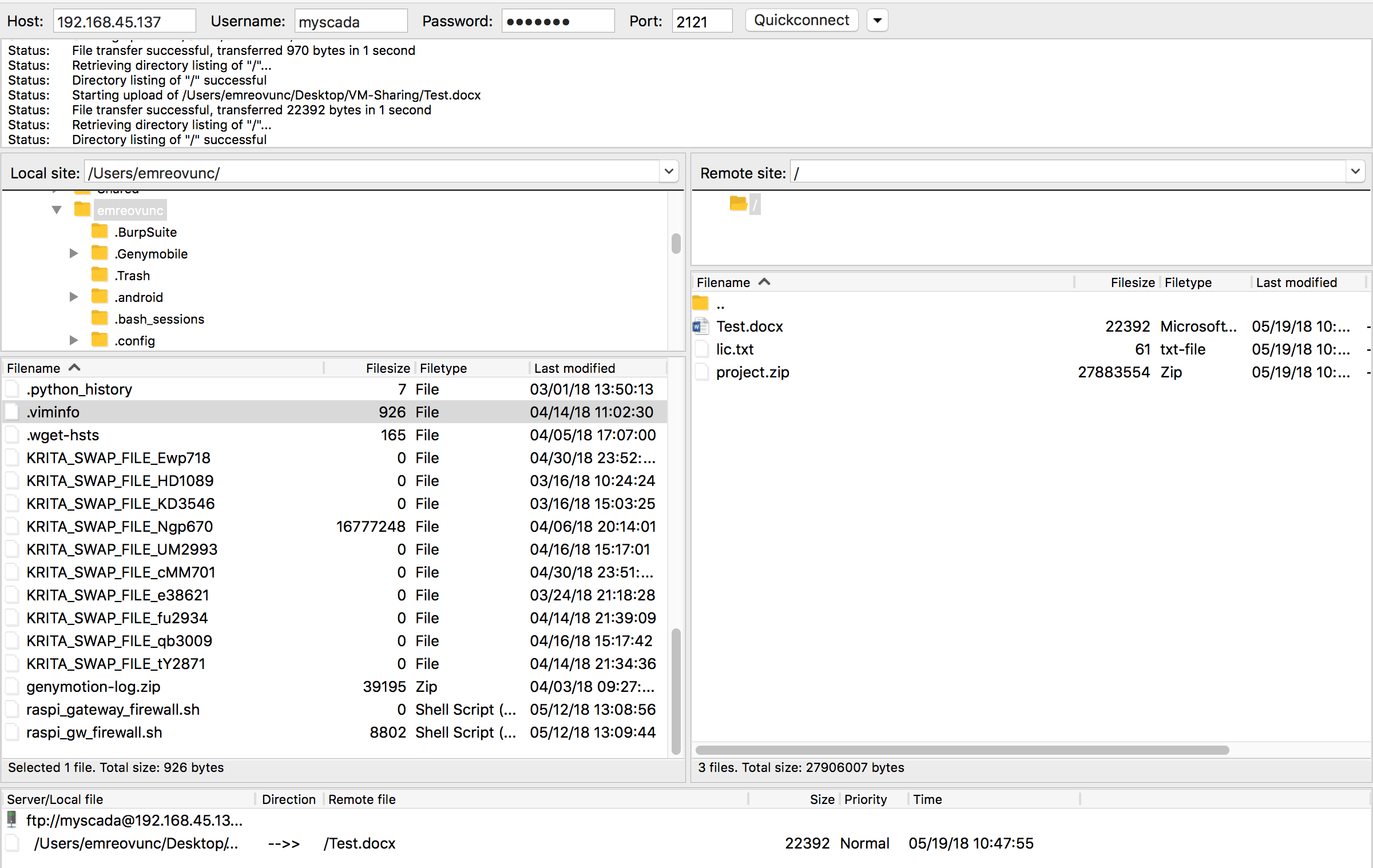The image size is (1373, 868).
Task: Click the emreovunc folder icon in the tree
Action: pyautogui.click(x=82, y=210)
